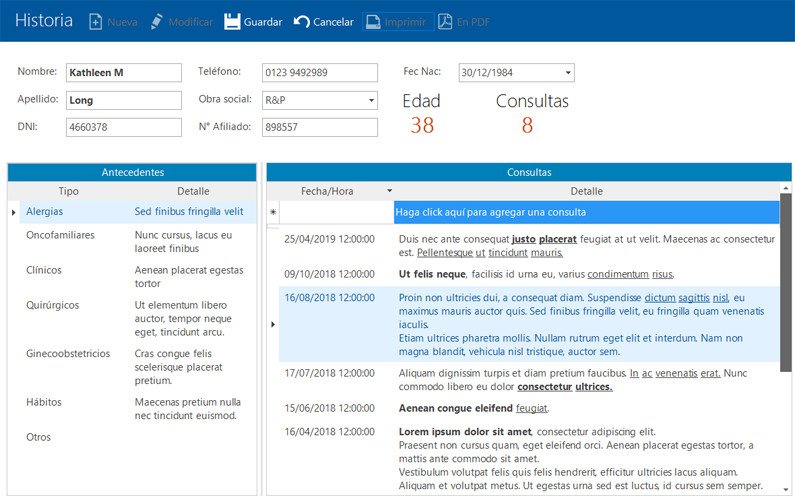Image resolution: width=795 pixels, height=498 pixels.
Task: Click the Teléfono input field
Action: (319, 73)
